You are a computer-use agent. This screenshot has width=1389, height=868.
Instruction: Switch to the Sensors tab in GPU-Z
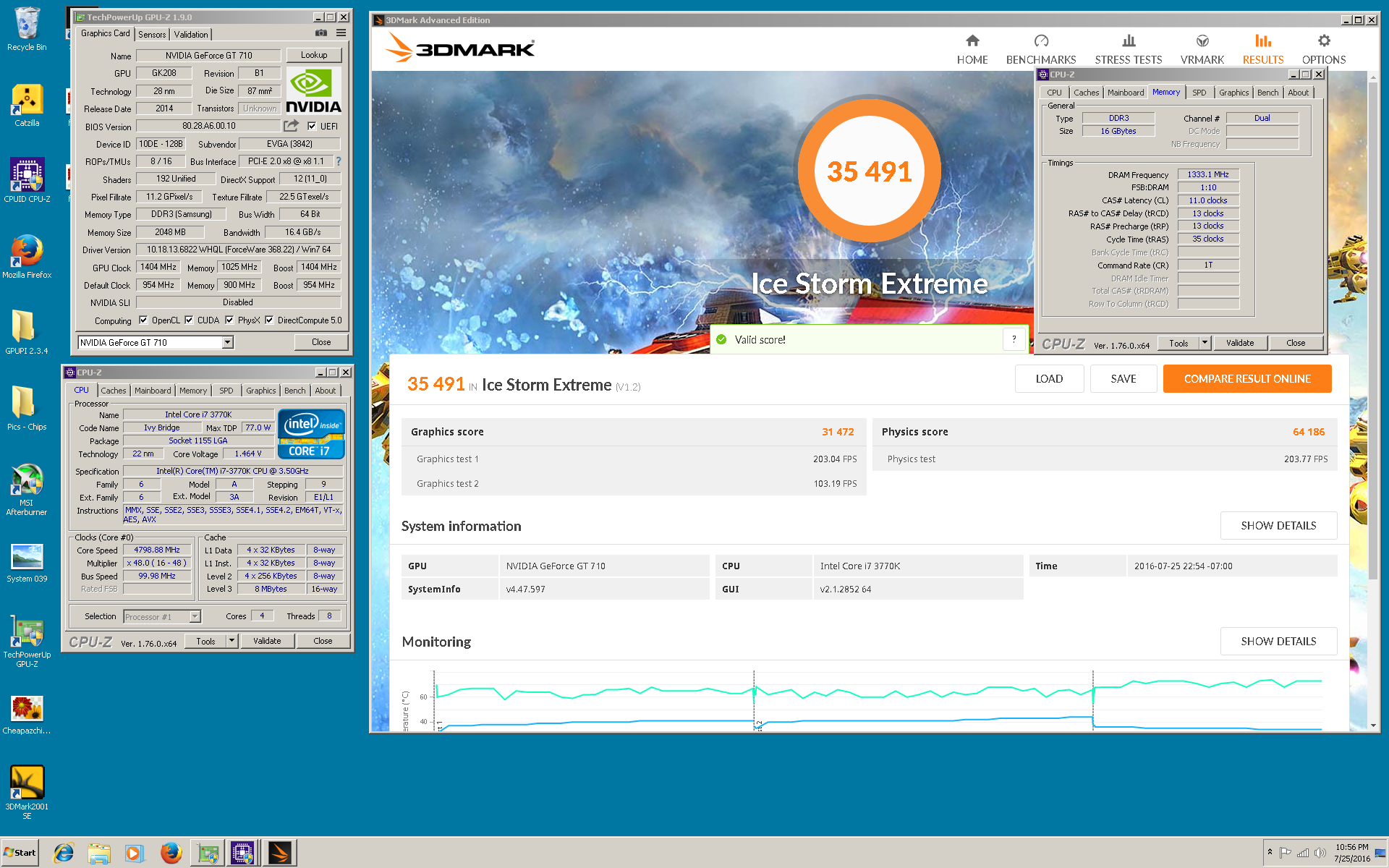(152, 34)
